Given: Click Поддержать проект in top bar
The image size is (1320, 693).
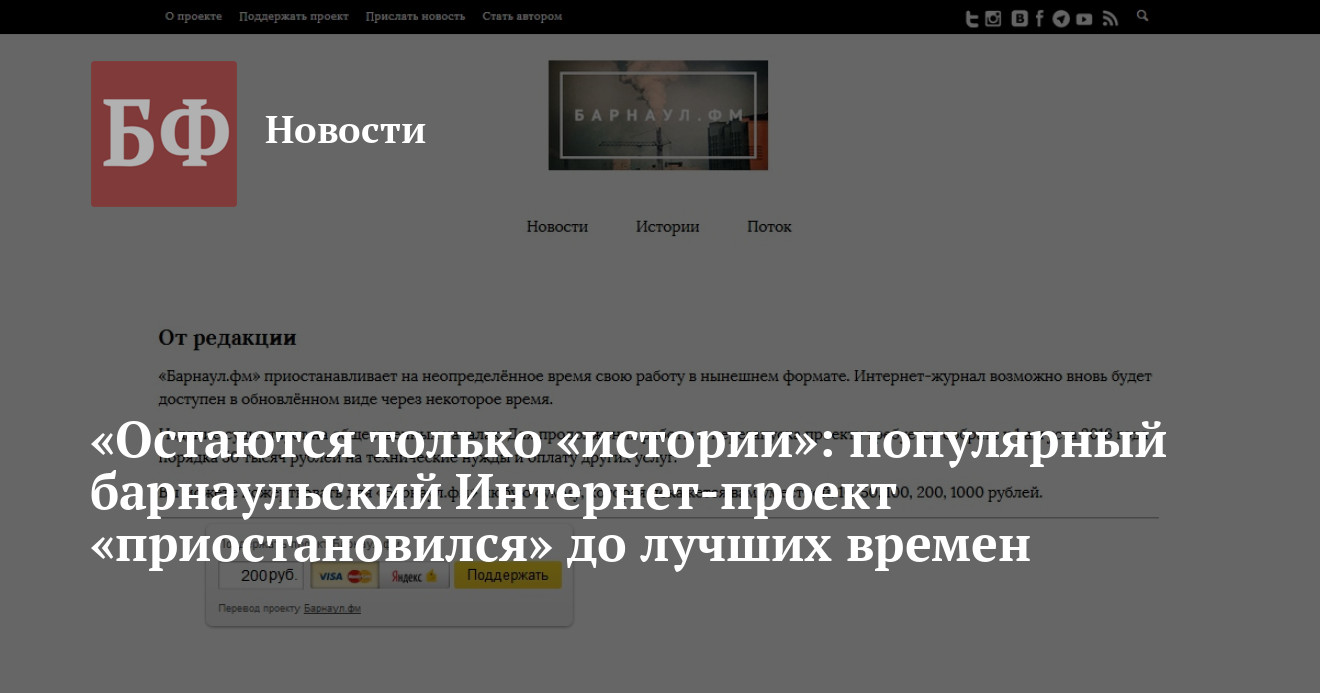Looking at the screenshot, I should tap(293, 16).
